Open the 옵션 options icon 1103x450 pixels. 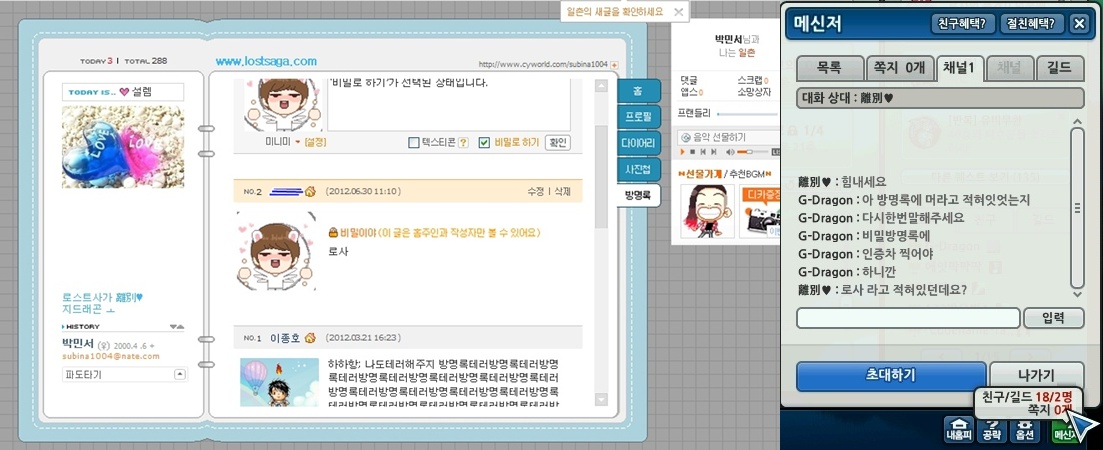(1024, 429)
